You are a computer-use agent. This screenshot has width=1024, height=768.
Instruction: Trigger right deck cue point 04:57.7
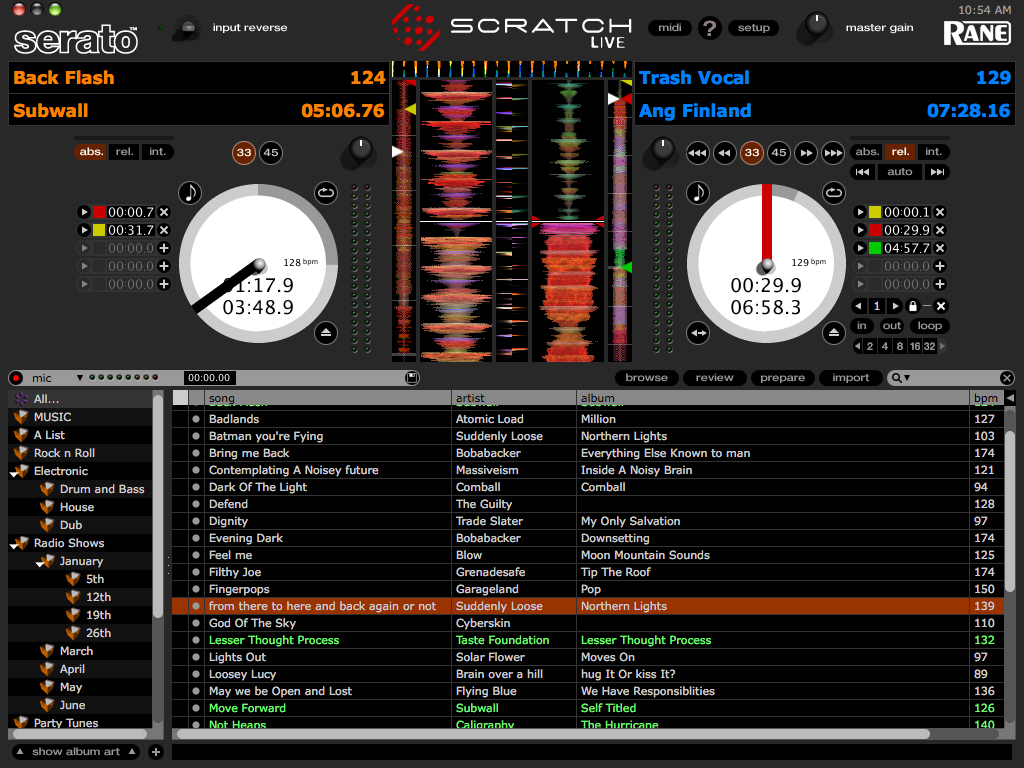coord(860,248)
